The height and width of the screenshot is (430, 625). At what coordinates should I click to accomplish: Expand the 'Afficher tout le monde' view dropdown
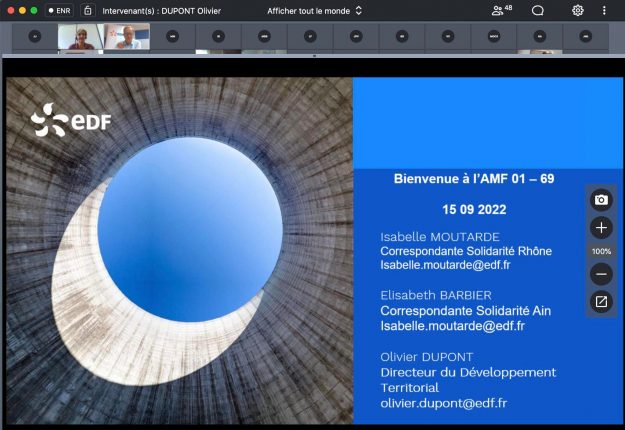pos(314,10)
